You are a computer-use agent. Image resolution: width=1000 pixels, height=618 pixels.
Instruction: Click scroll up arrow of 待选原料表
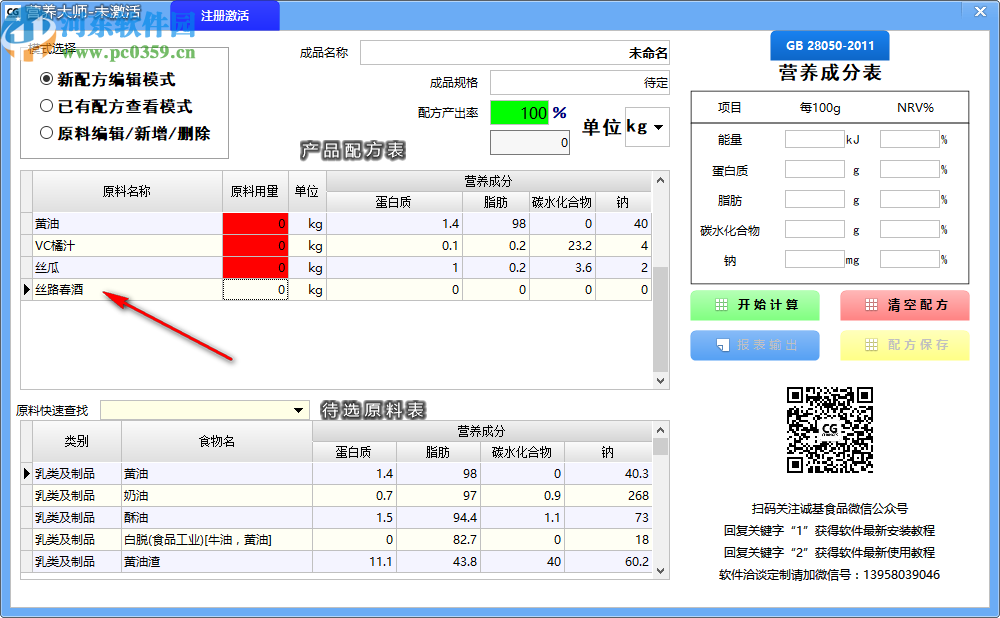[661, 430]
